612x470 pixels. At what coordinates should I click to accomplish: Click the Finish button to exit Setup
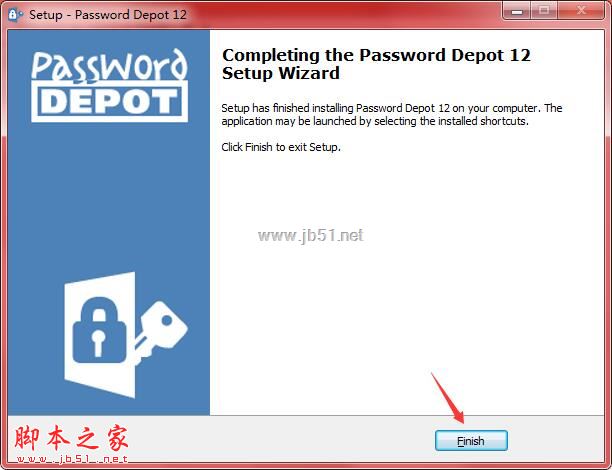coord(471,441)
